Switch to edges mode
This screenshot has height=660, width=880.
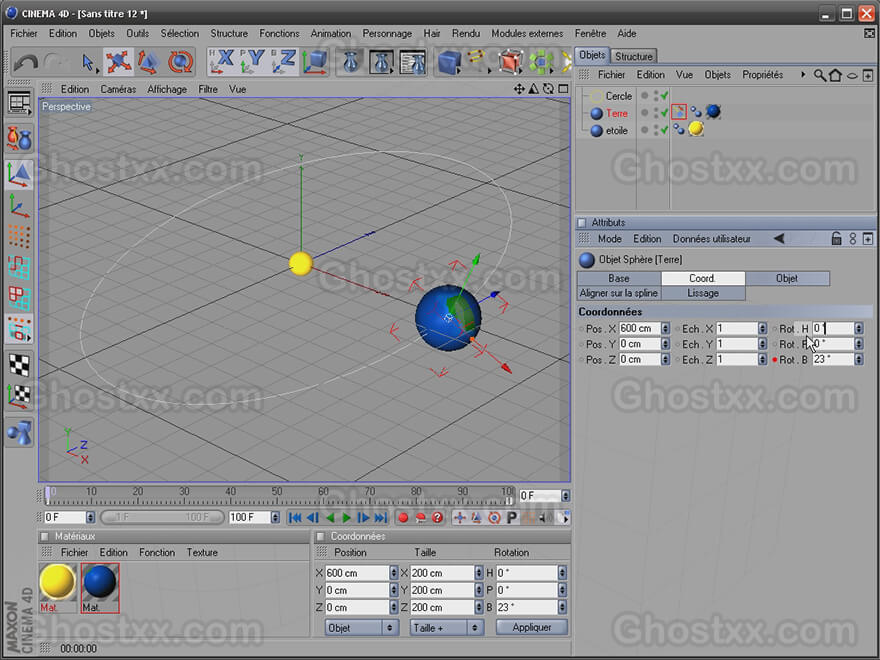[19, 267]
